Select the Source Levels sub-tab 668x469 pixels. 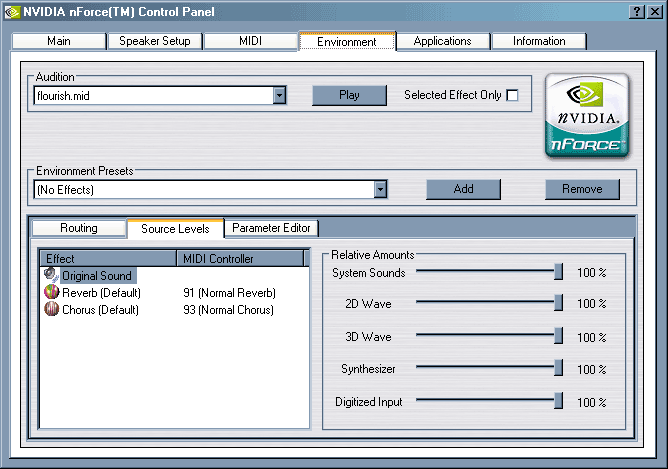pyautogui.click(x=175, y=229)
